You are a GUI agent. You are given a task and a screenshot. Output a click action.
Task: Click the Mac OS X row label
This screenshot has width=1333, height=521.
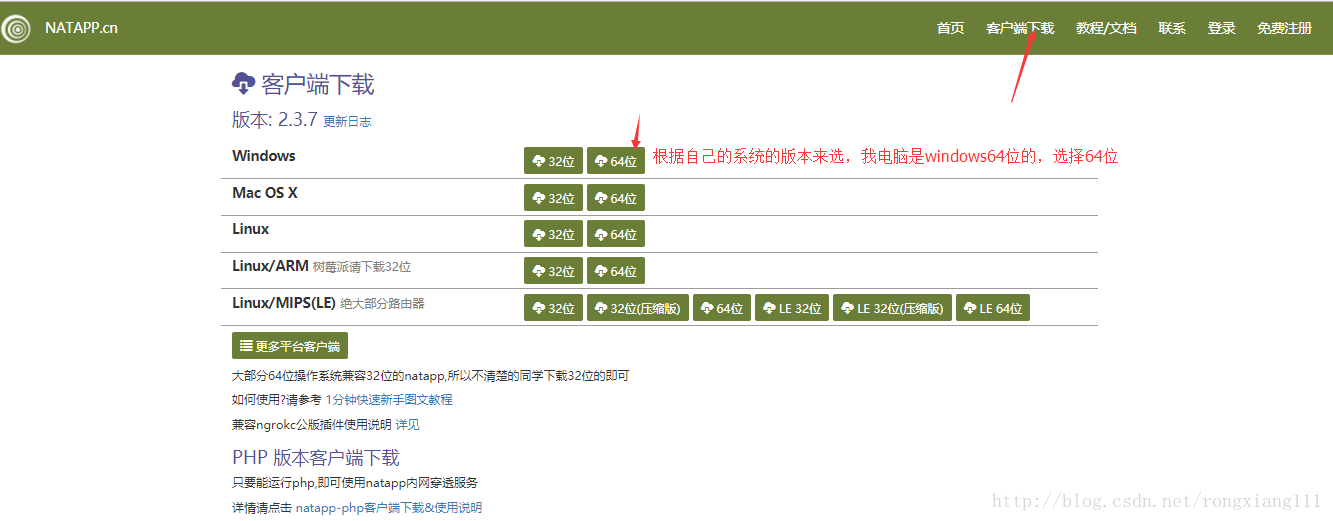265,193
